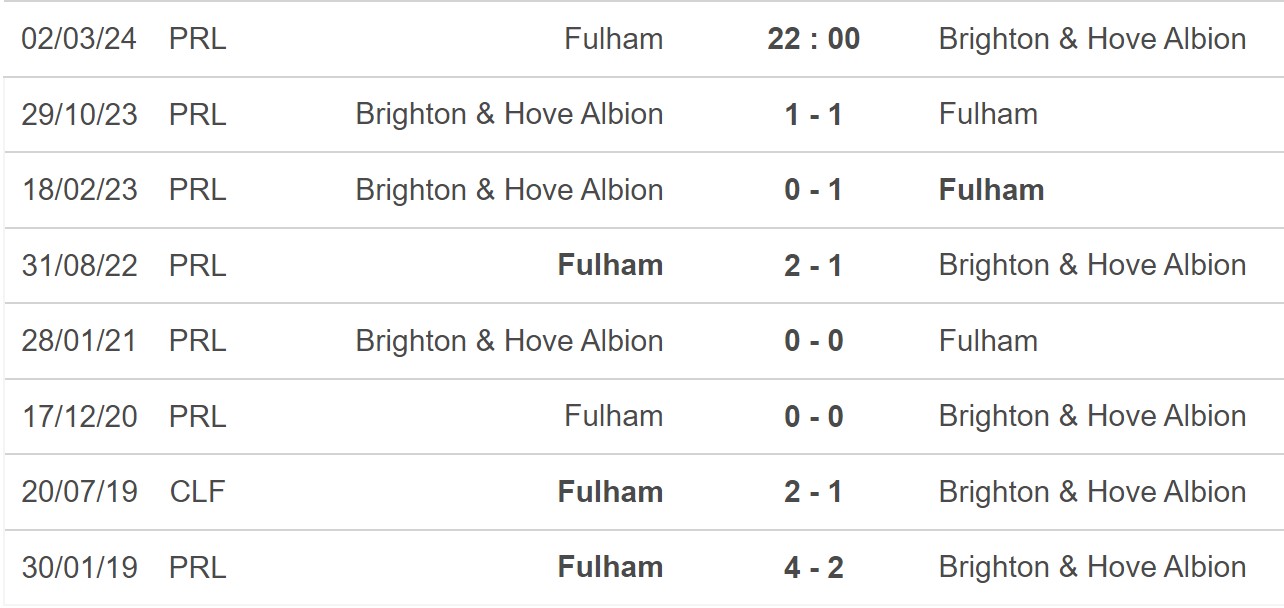Select the 31/08/22 match date

coord(79,265)
